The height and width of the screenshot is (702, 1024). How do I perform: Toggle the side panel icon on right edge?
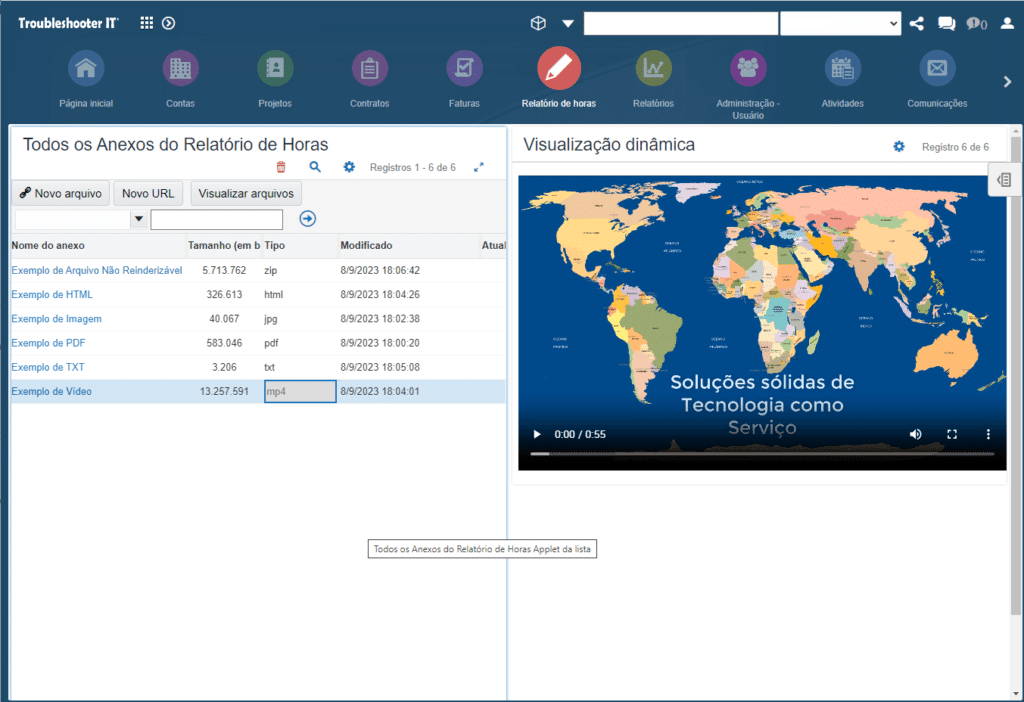click(x=1004, y=180)
